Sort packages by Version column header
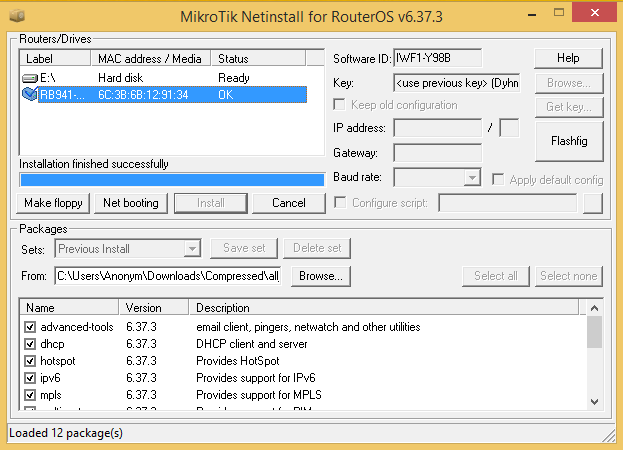Screen dimensions: 623x450 (153, 308)
